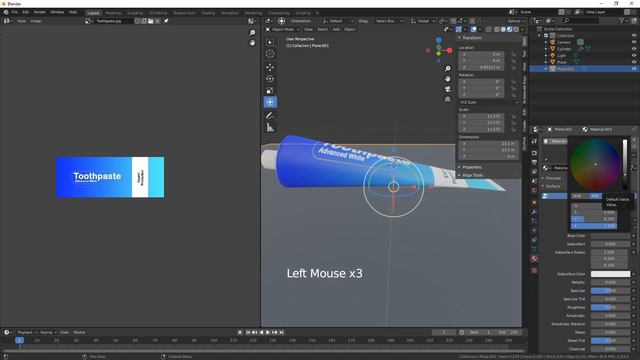This screenshot has height=360, width=640.
Task: Open the Material properties tab icon
Action: (534, 258)
